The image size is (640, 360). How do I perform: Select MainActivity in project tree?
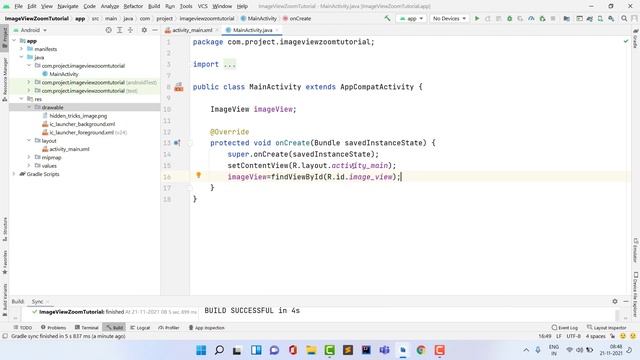(x=60, y=74)
